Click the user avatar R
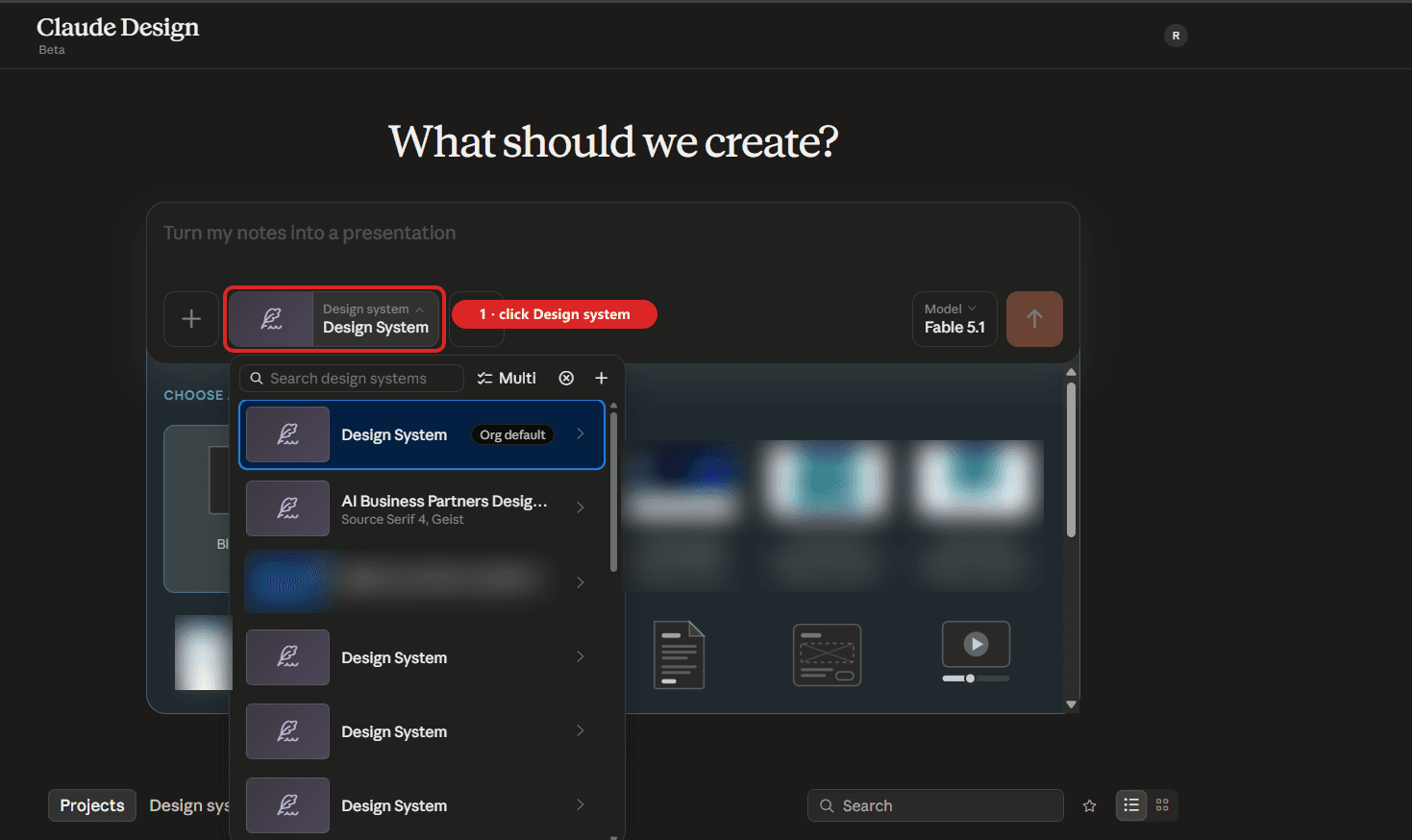Image resolution: width=1412 pixels, height=840 pixels. point(1176,36)
